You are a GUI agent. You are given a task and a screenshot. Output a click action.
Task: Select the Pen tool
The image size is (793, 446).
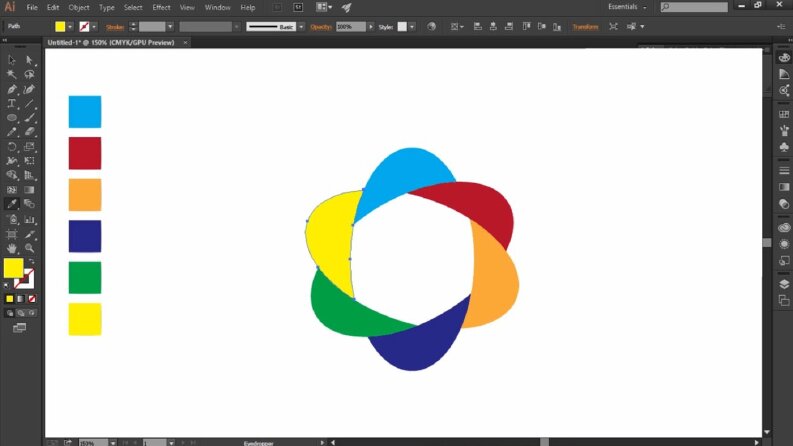click(12, 89)
